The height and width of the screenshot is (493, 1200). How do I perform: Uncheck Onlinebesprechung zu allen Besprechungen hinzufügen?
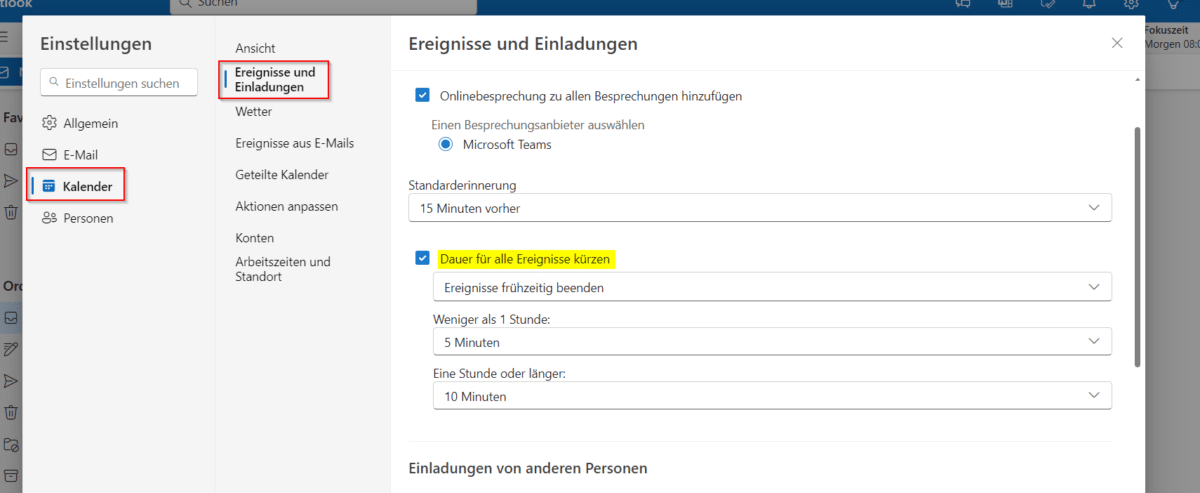click(422, 96)
